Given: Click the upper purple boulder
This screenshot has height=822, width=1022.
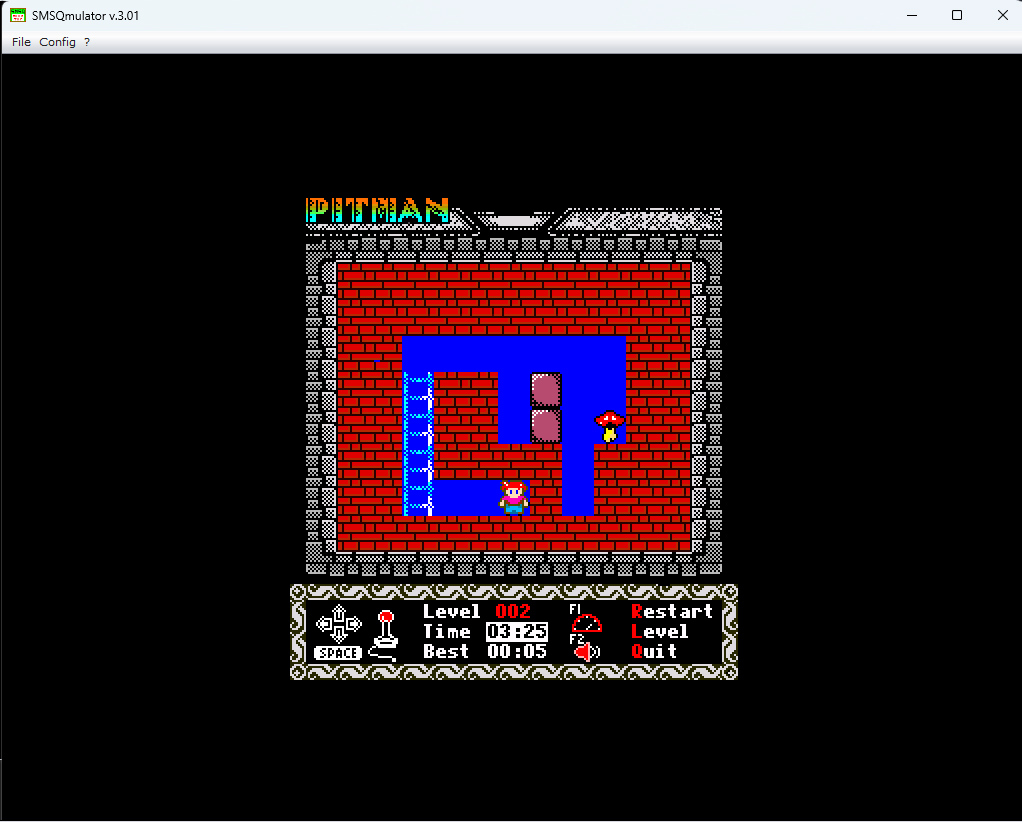Looking at the screenshot, I should (x=546, y=390).
